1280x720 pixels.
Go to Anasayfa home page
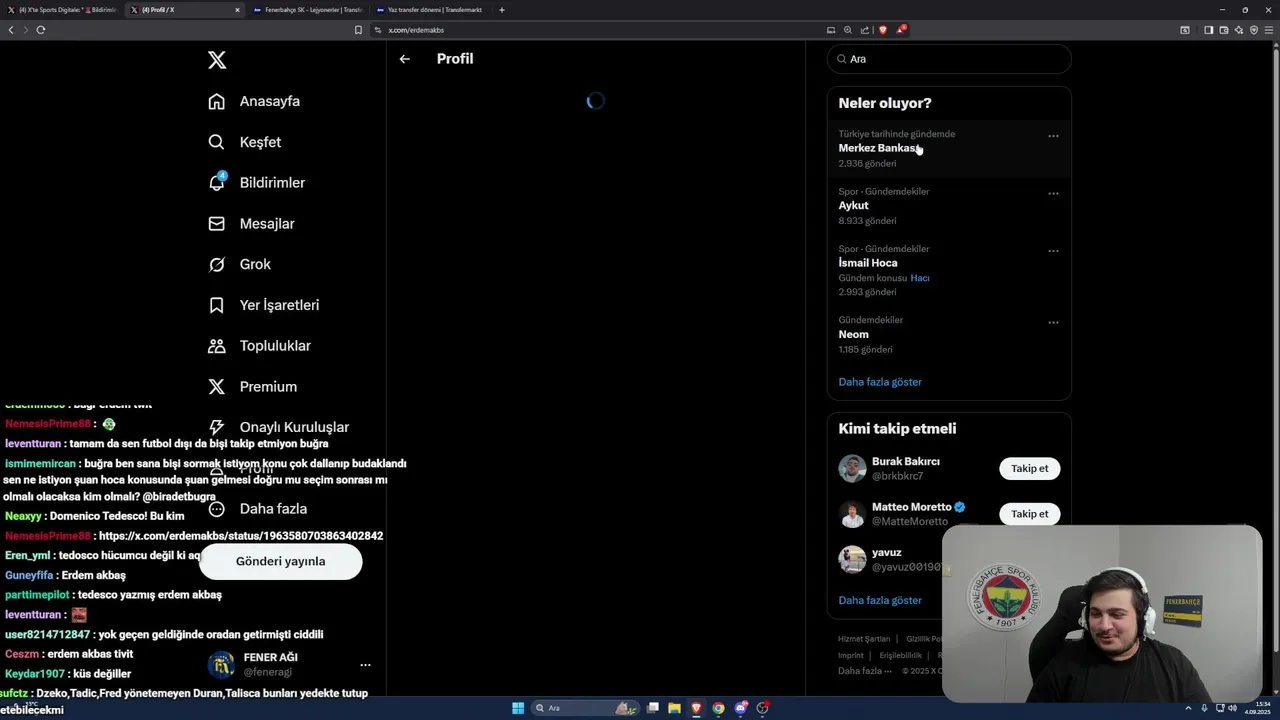254,101
